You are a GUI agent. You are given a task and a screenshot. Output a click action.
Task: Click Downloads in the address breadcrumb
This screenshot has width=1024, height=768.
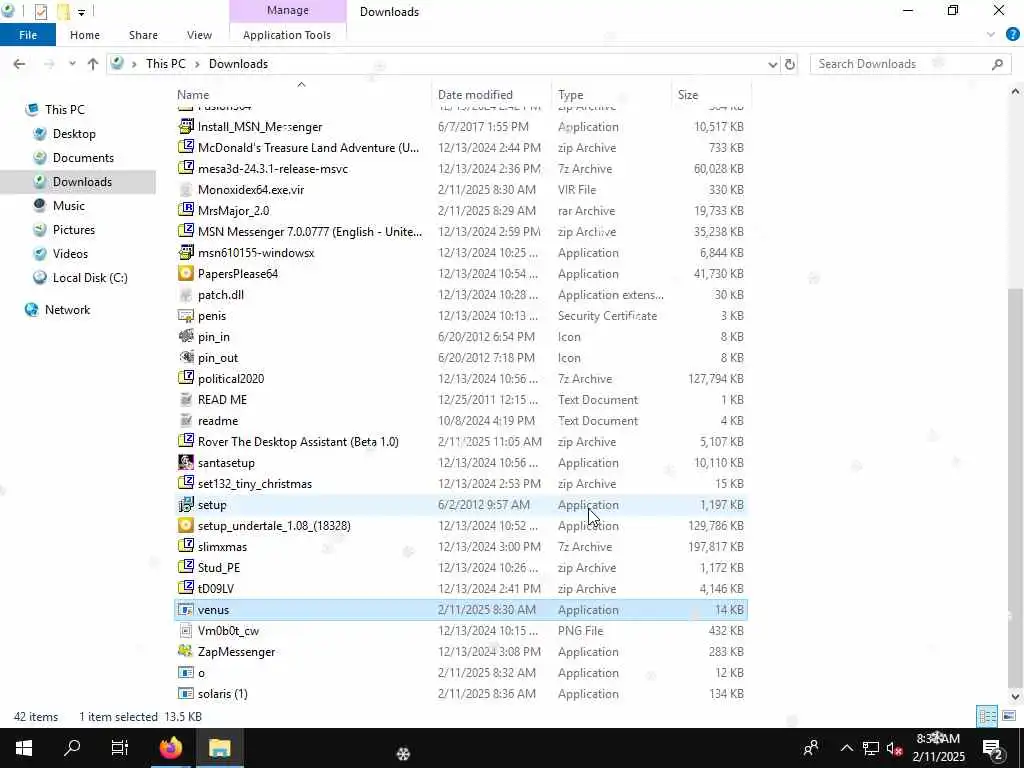point(238,64)
